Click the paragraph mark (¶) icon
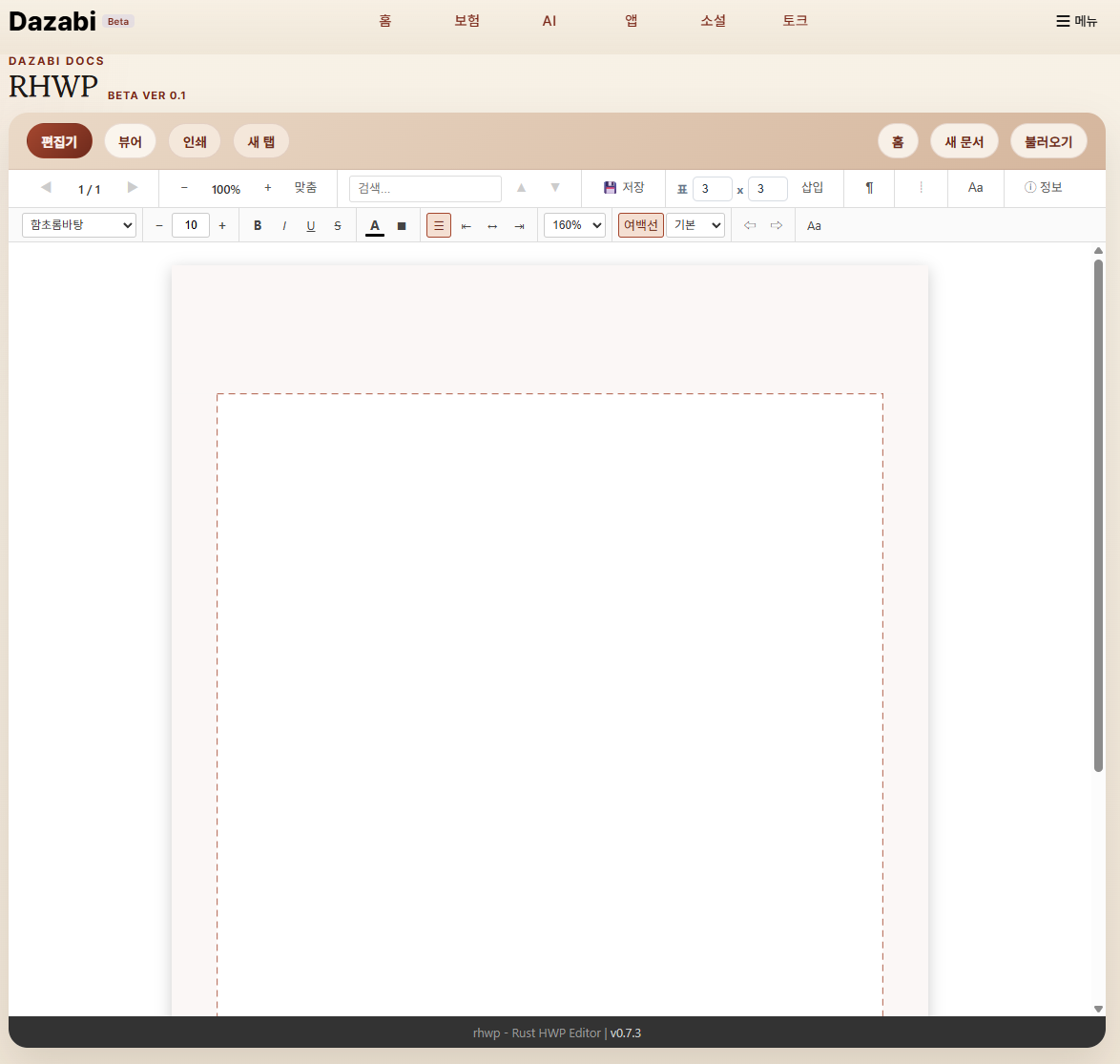 click(869, 188)
